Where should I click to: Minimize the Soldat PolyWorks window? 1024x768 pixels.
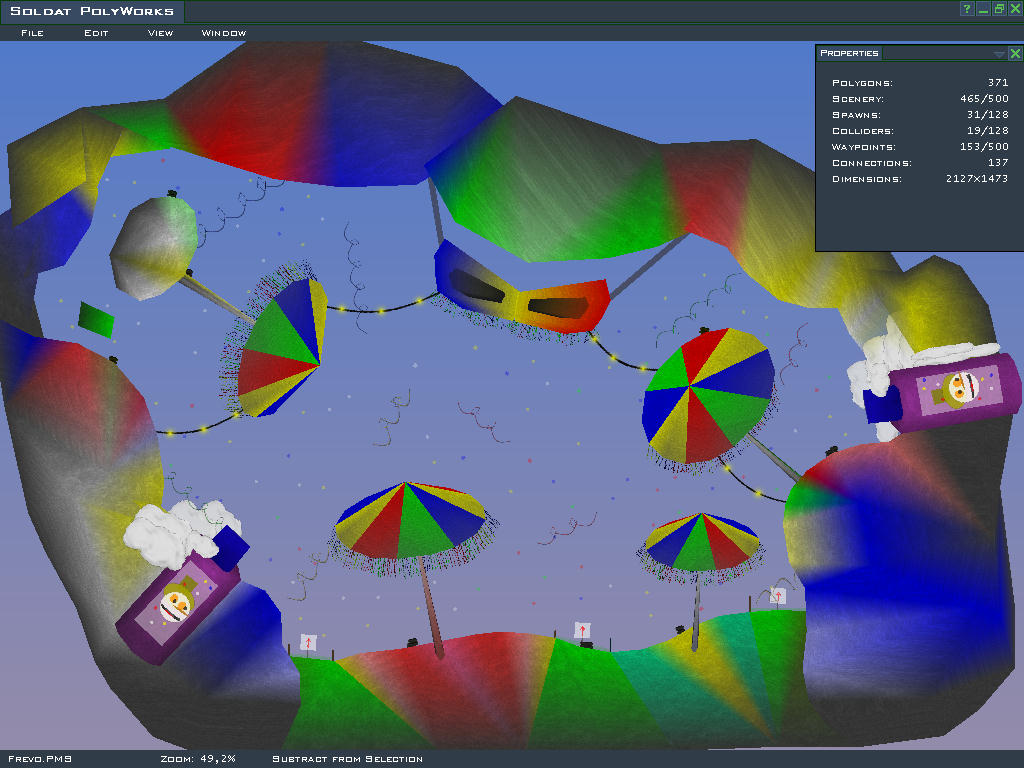pos(983,9)
